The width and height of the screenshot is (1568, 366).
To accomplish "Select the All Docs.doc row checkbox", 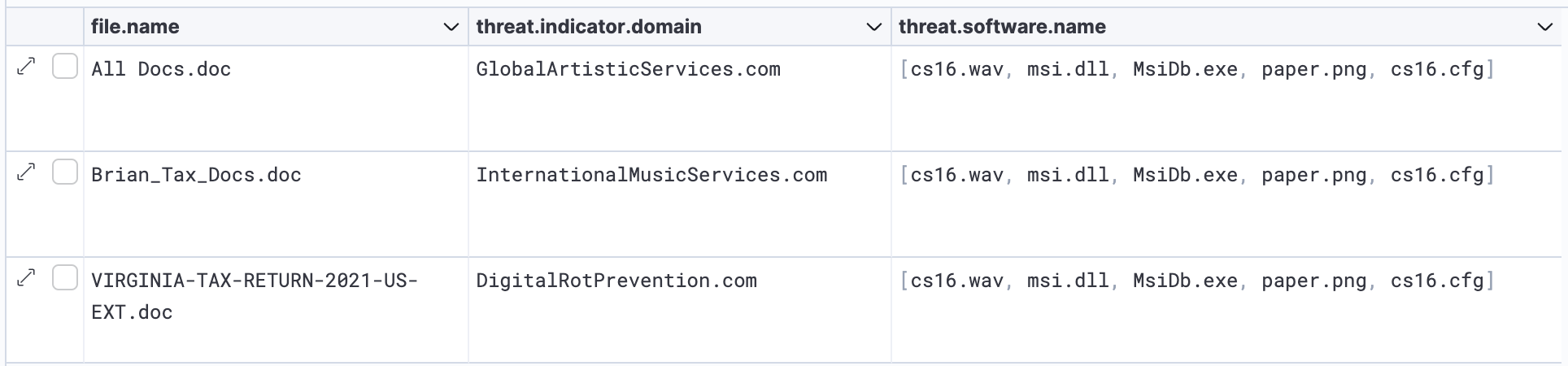I will [65, 66].
